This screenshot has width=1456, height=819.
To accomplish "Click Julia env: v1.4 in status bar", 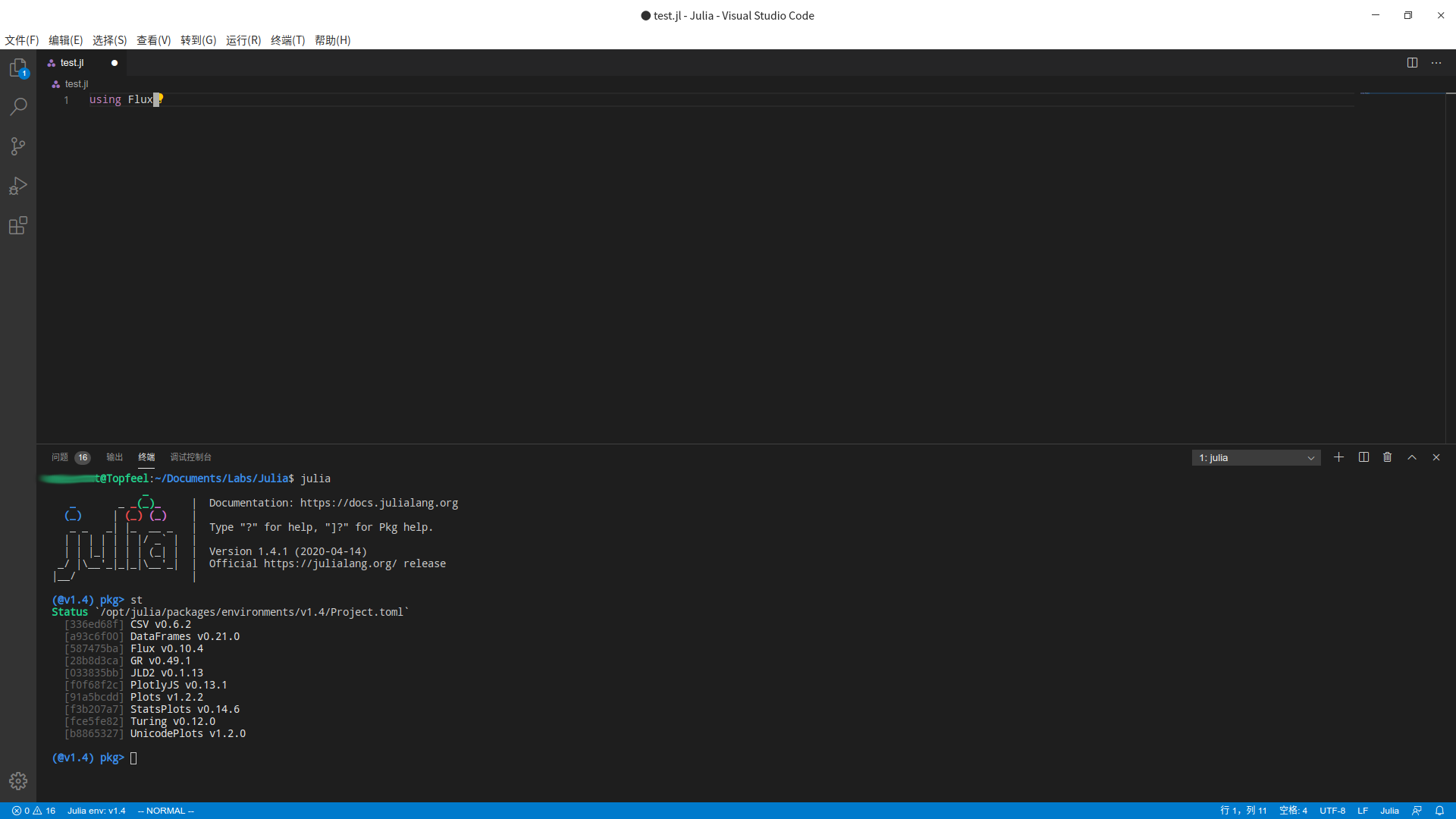I will point(96,811).
